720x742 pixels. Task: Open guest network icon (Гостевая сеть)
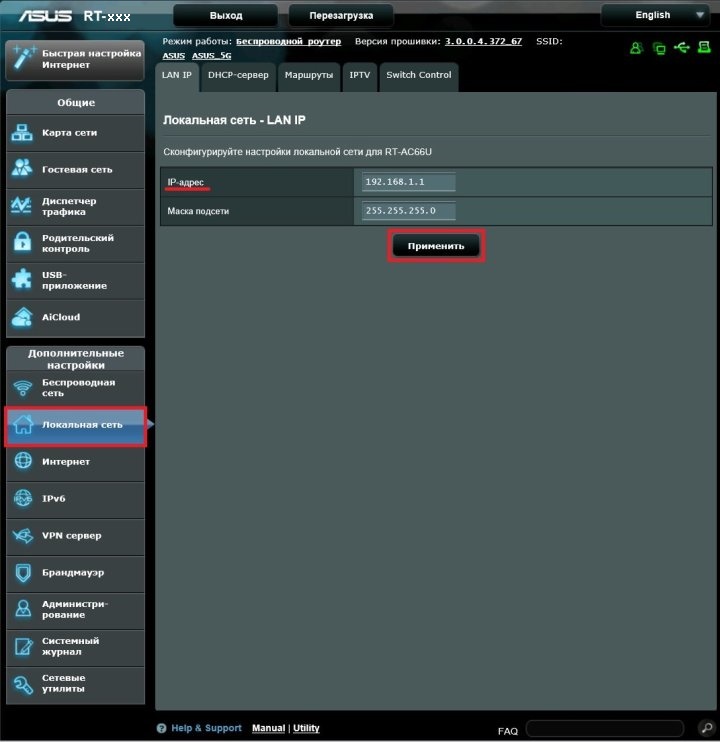coord(22,169)
